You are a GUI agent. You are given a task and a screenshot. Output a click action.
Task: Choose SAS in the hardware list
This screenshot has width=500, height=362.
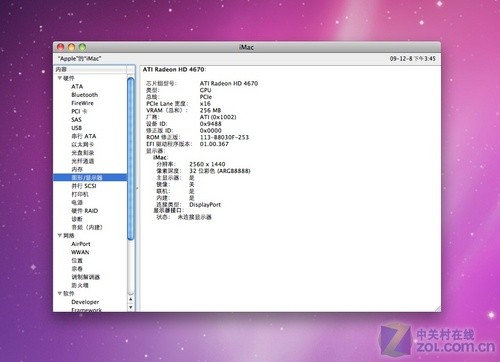pos(76,120)
